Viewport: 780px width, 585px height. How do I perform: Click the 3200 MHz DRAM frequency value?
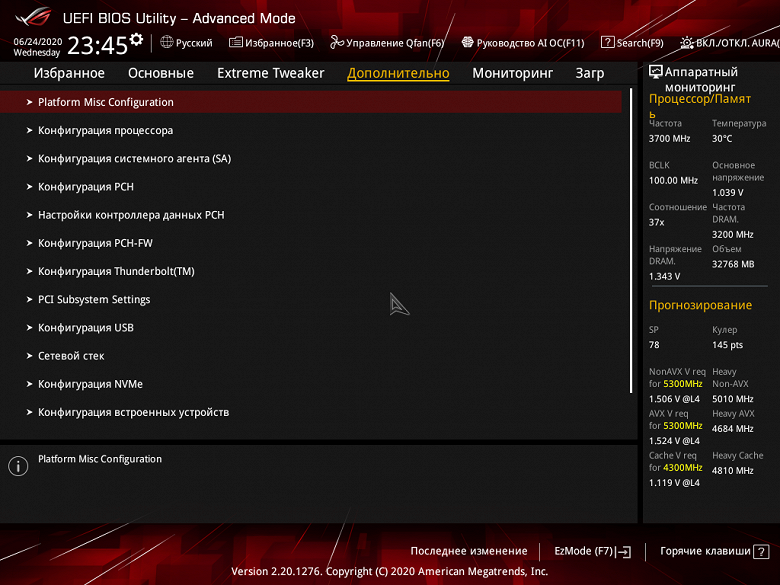point(732,234)
